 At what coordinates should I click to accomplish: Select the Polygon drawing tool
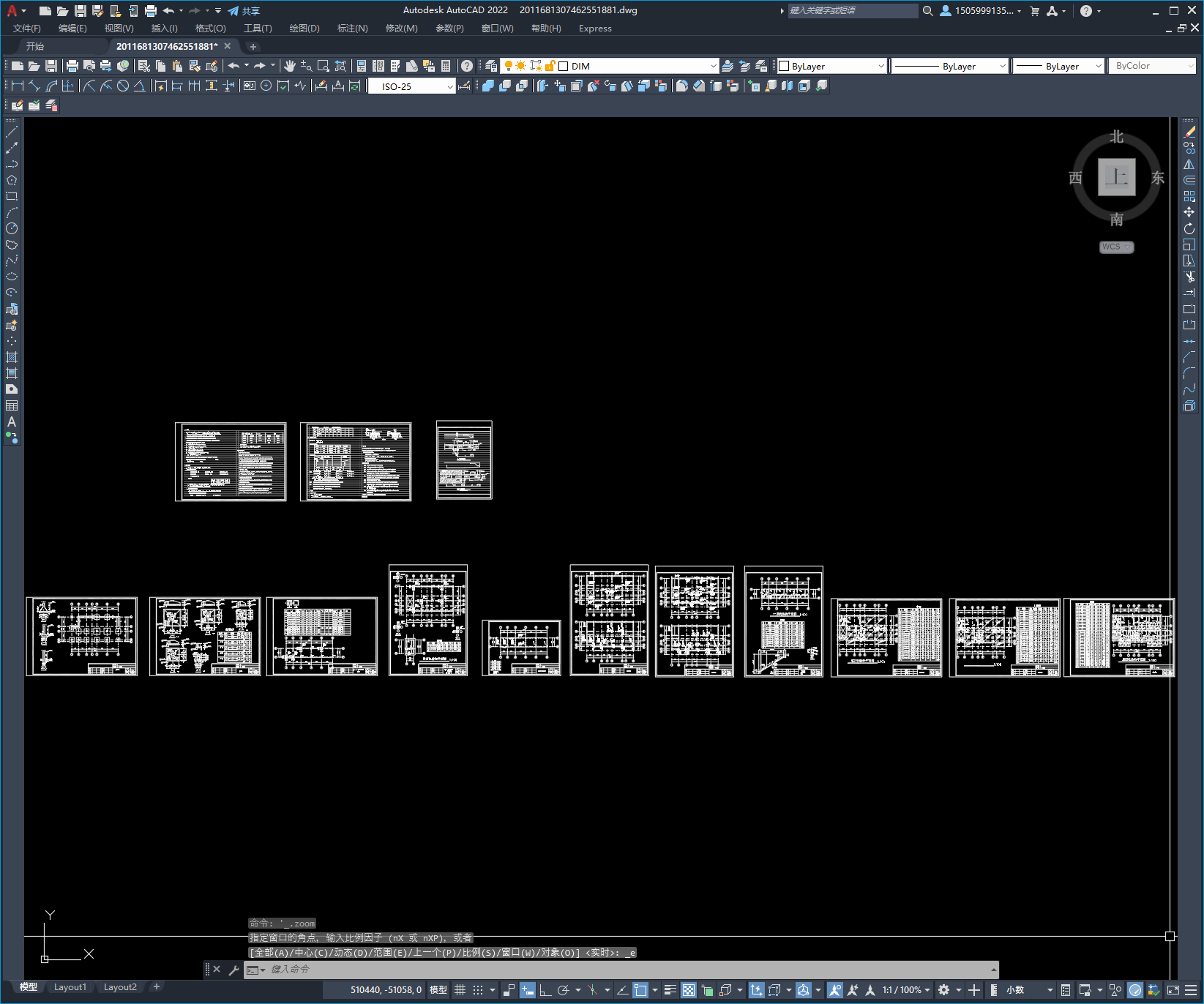point(12,180)
